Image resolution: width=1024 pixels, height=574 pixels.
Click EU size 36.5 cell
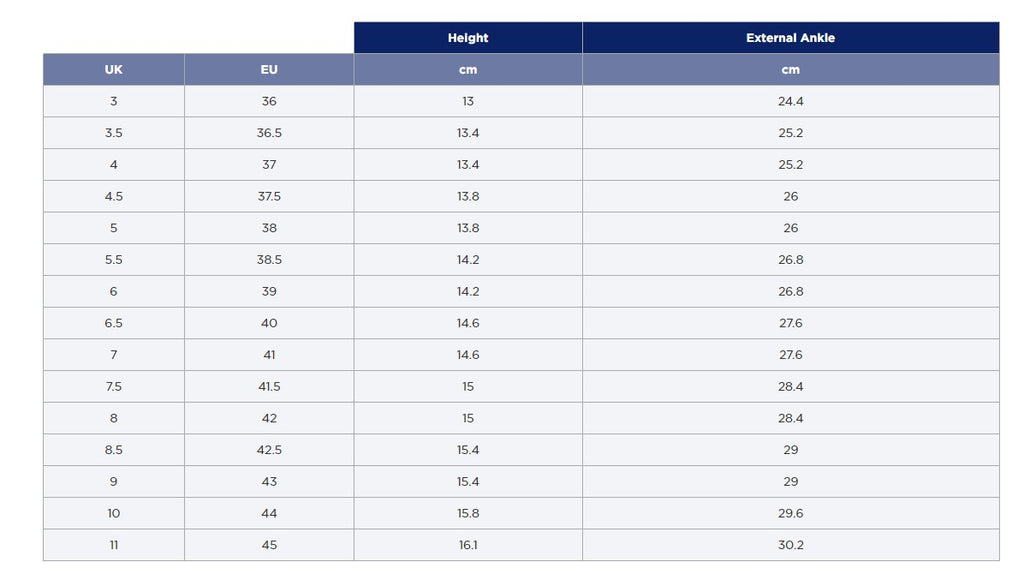point(269,133)
